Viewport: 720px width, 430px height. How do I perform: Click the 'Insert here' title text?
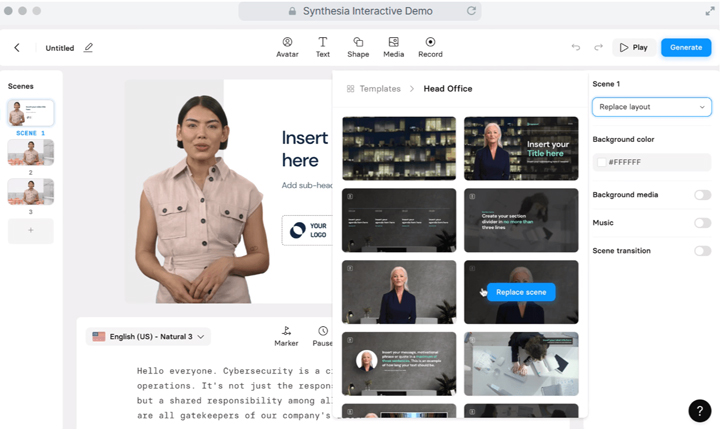pos(305,149)
